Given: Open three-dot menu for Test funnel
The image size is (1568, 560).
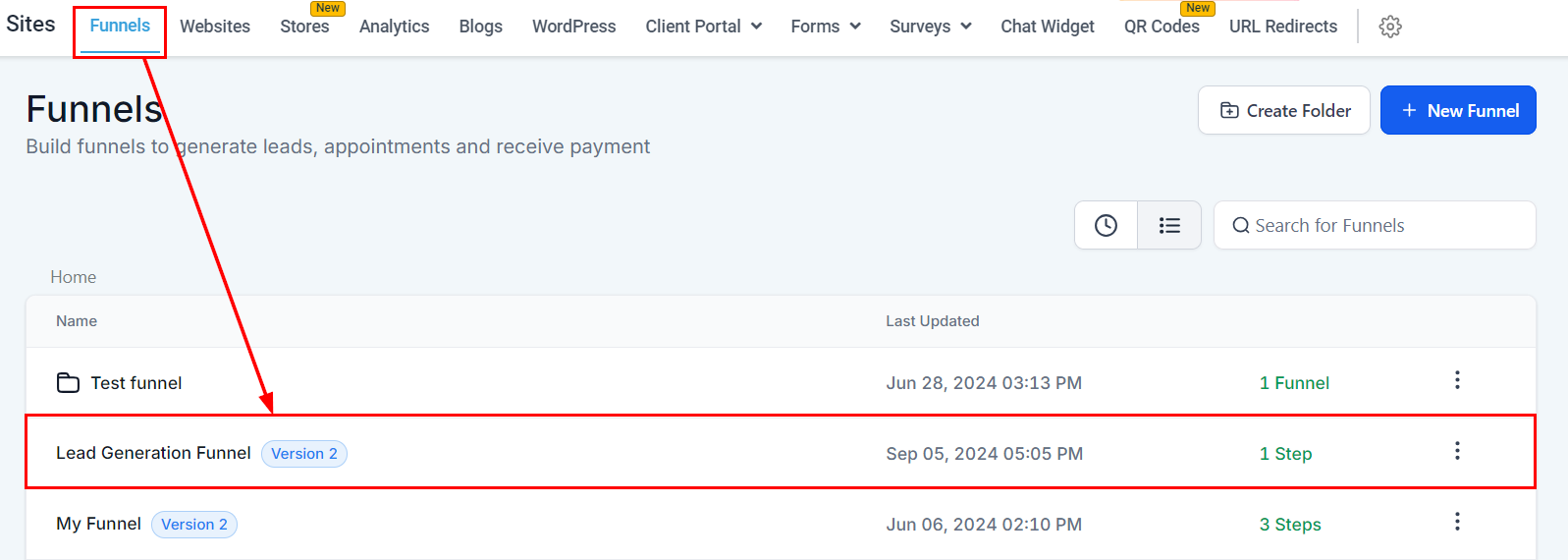Looking at the screenshot, I should 1457,380.
